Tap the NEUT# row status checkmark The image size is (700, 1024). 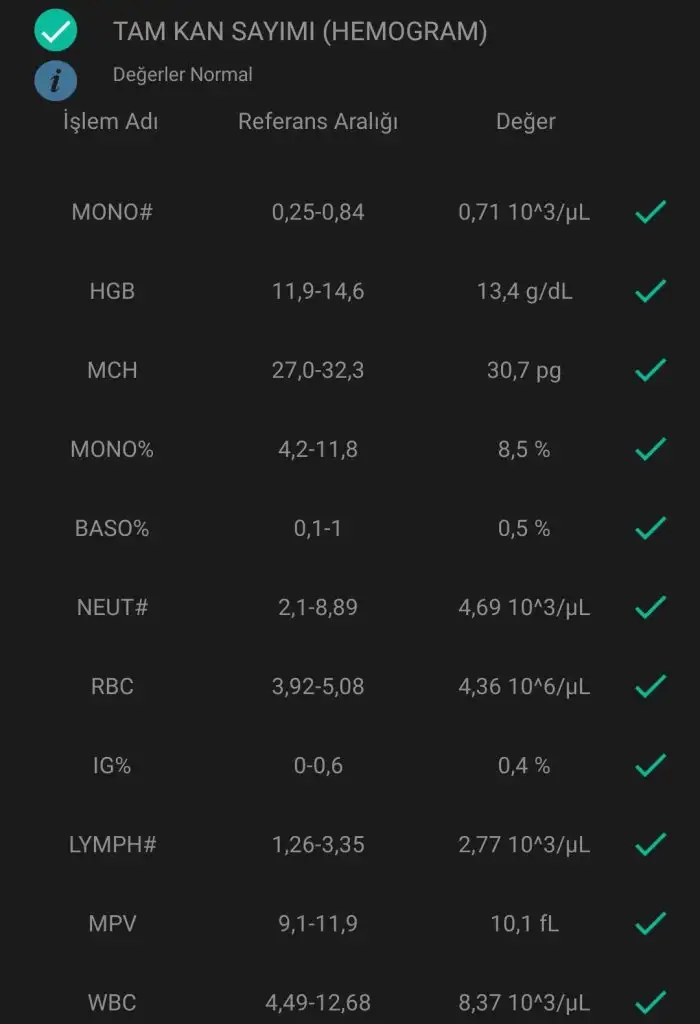[x=651, y=607]
